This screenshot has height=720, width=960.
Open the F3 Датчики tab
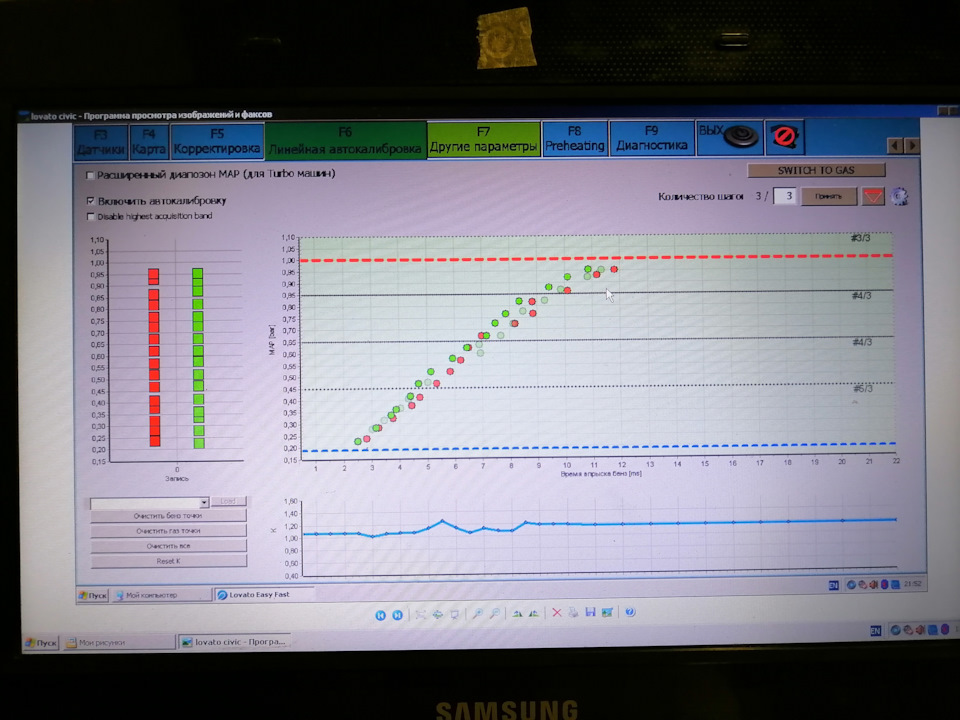point(101,141)
